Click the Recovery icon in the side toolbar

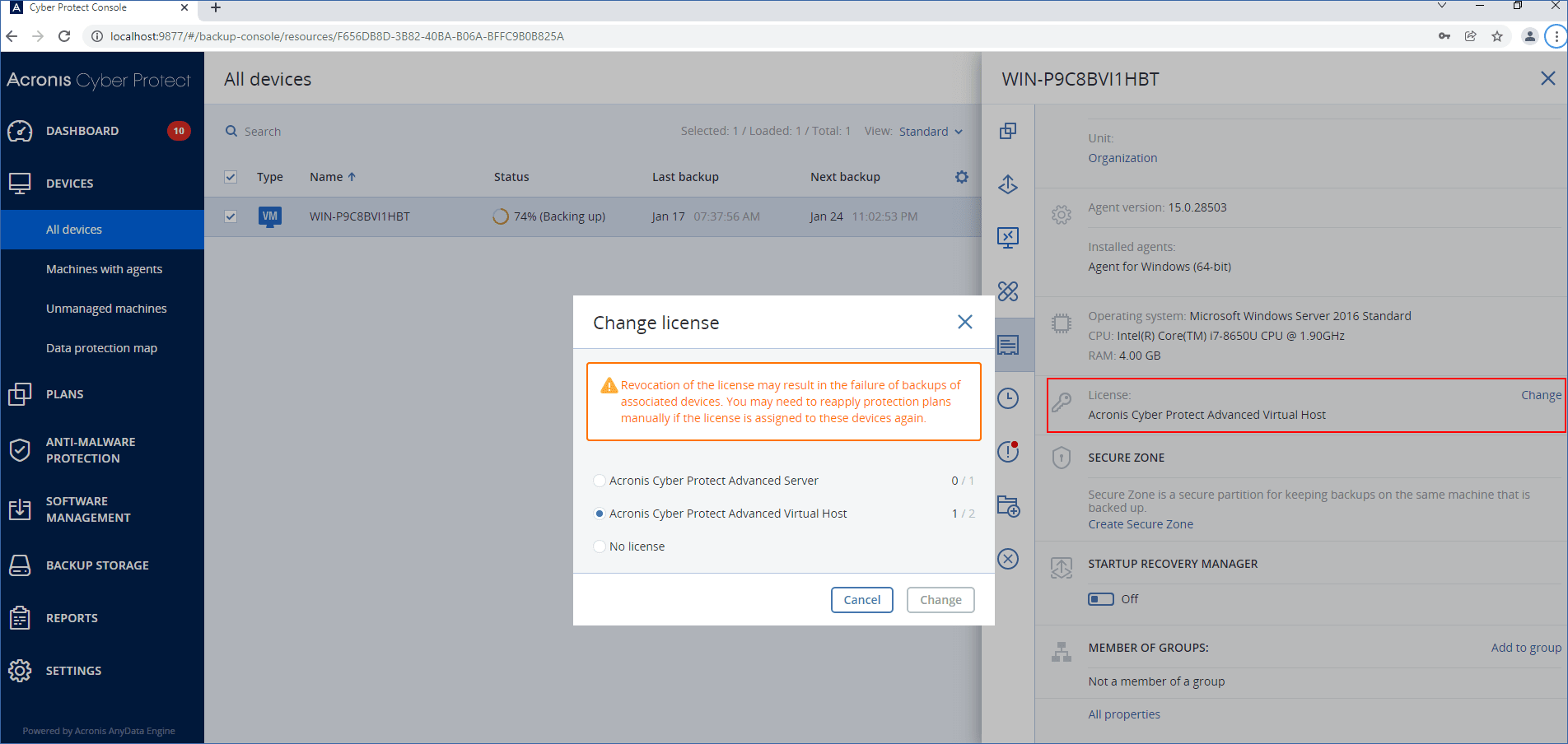click(1007, 184)
